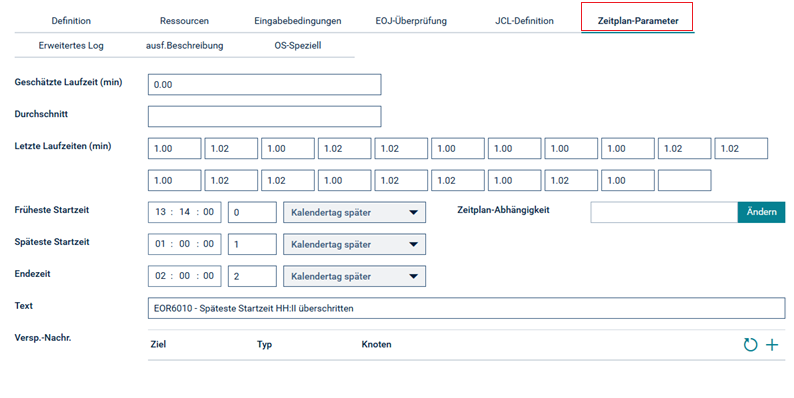Click the Zeitplan-Abhängigkeit label
The height and width of the screenshot is (398, 794).
[503, 210]
